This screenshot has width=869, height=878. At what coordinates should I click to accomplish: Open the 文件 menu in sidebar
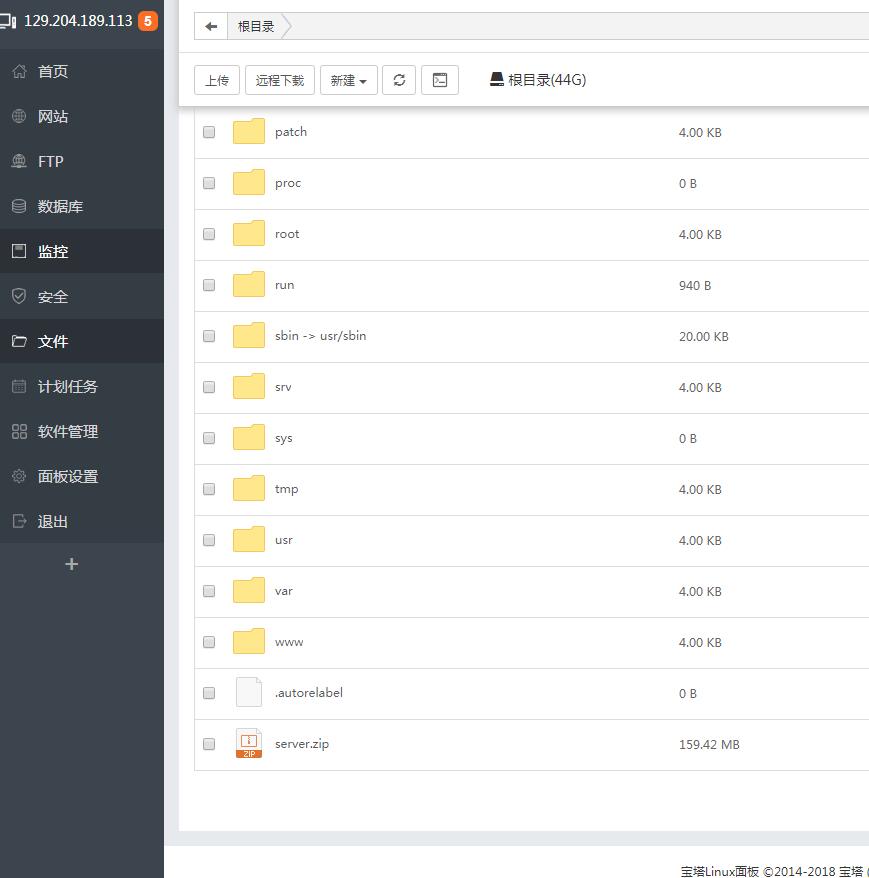(x=53, y=341)
